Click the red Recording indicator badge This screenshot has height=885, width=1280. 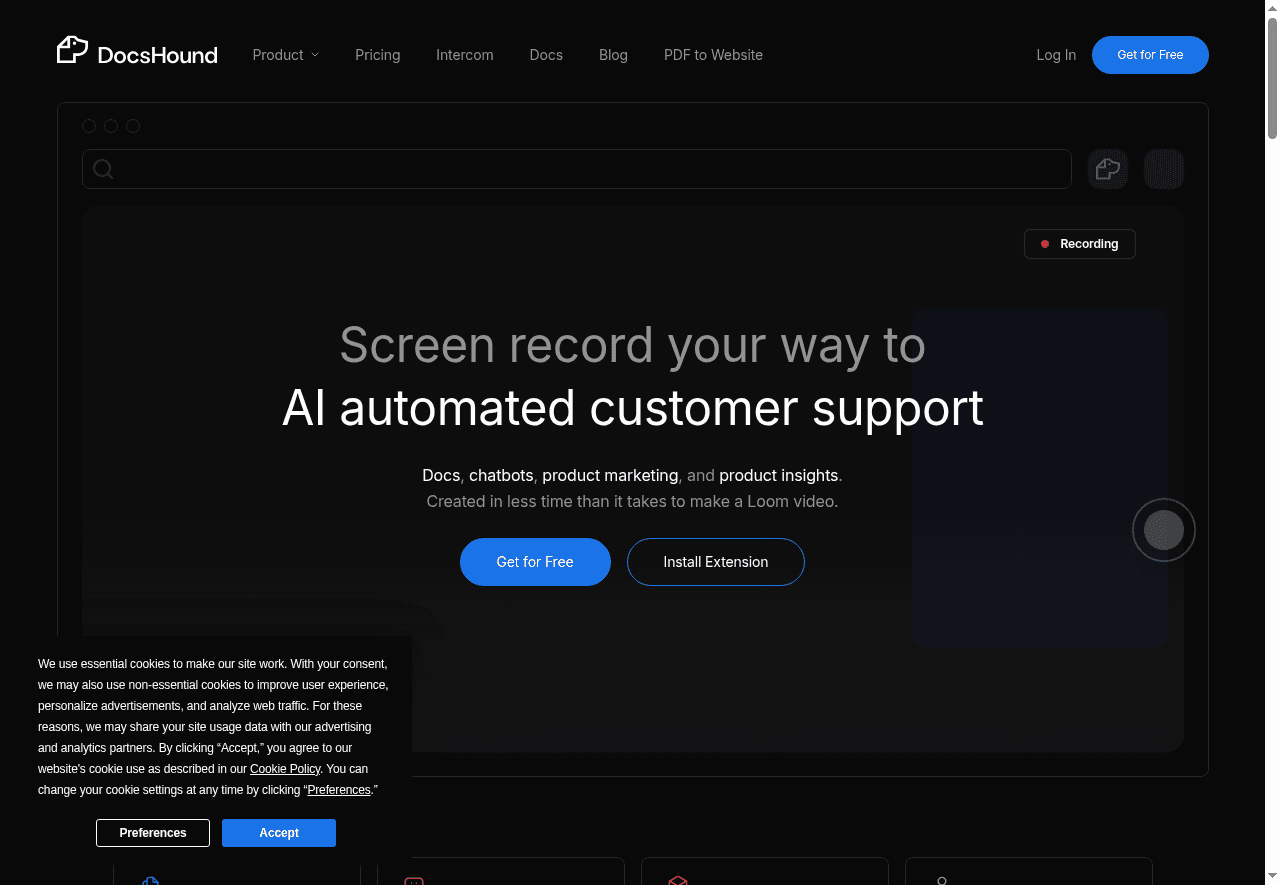coord(1079,244)
